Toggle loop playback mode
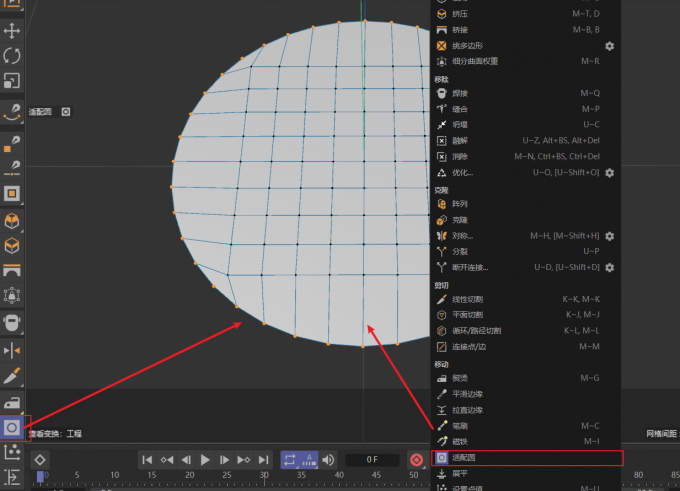 [290, 460]
